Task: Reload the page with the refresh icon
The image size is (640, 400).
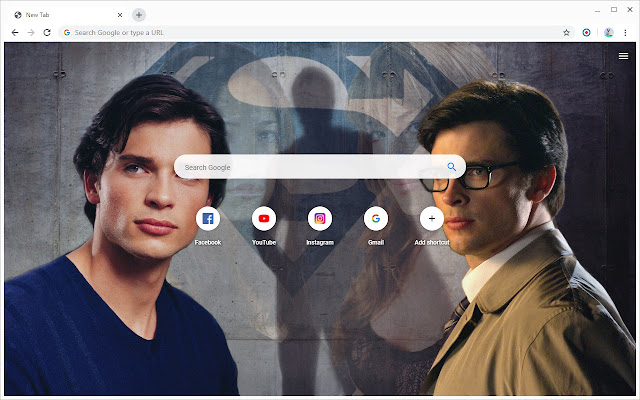Action: (x=47, y=33)
